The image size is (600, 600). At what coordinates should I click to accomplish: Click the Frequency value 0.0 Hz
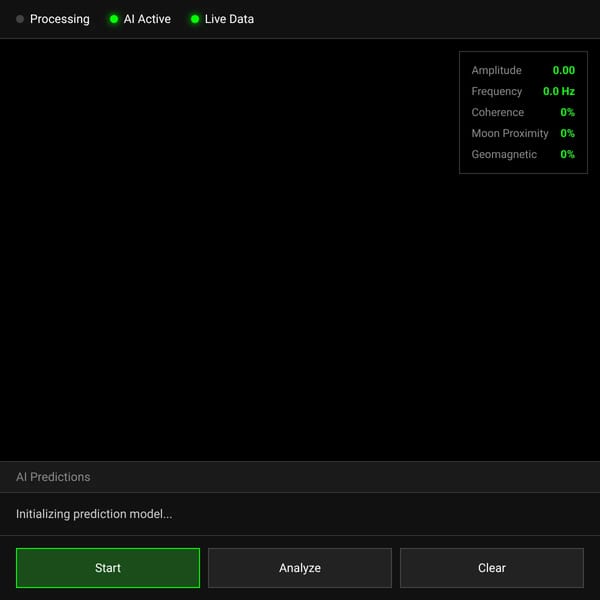559,91
